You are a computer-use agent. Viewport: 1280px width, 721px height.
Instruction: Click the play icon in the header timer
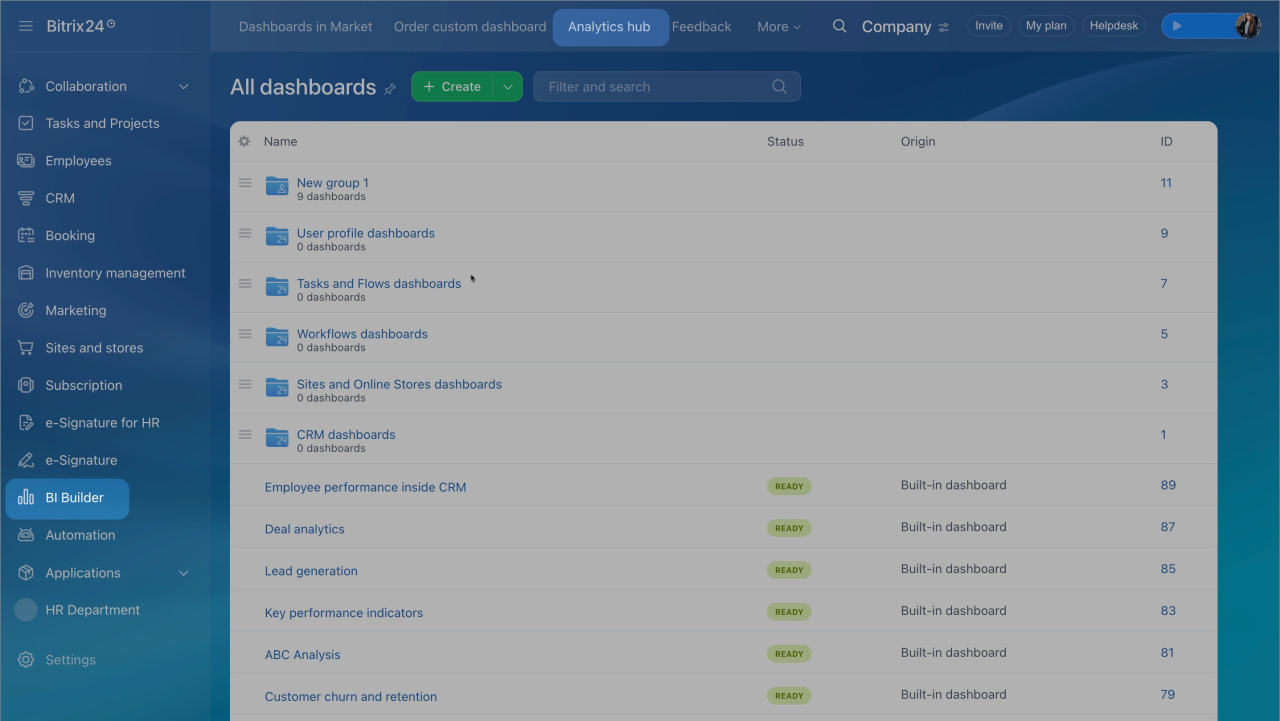[x=1177, y=26]
